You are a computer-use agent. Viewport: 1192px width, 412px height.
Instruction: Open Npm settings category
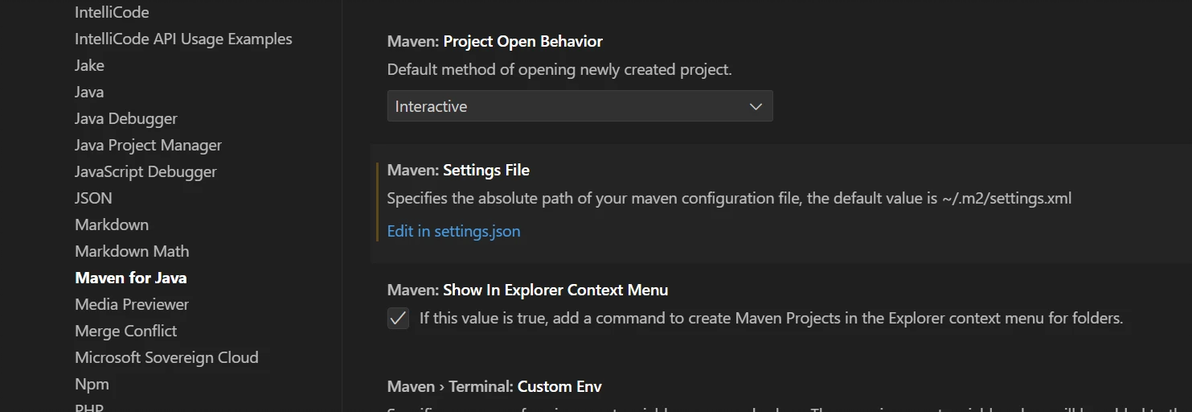coord(92,384)
